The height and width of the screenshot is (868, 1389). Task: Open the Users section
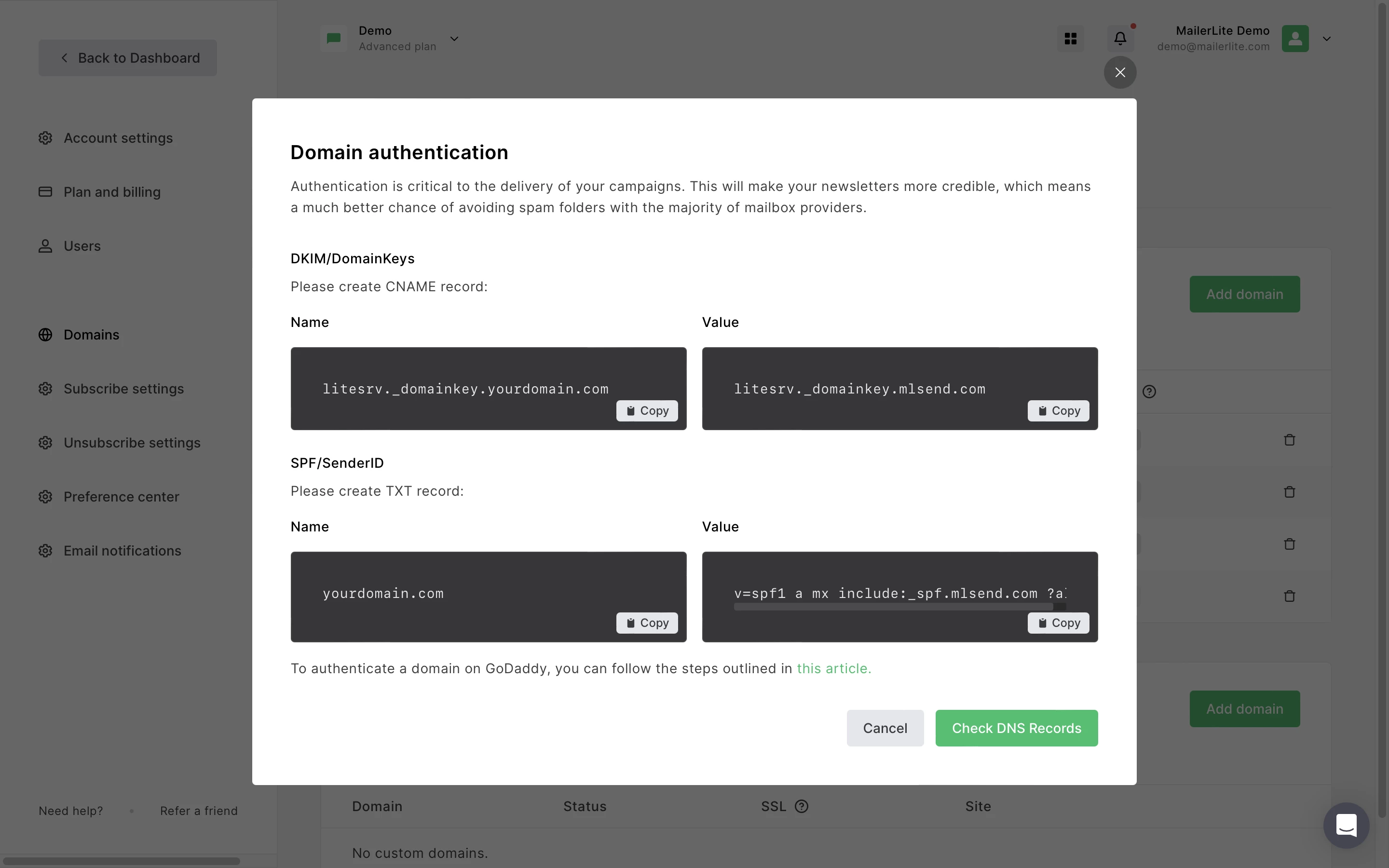pyautogui.click(x=82, y=246)
